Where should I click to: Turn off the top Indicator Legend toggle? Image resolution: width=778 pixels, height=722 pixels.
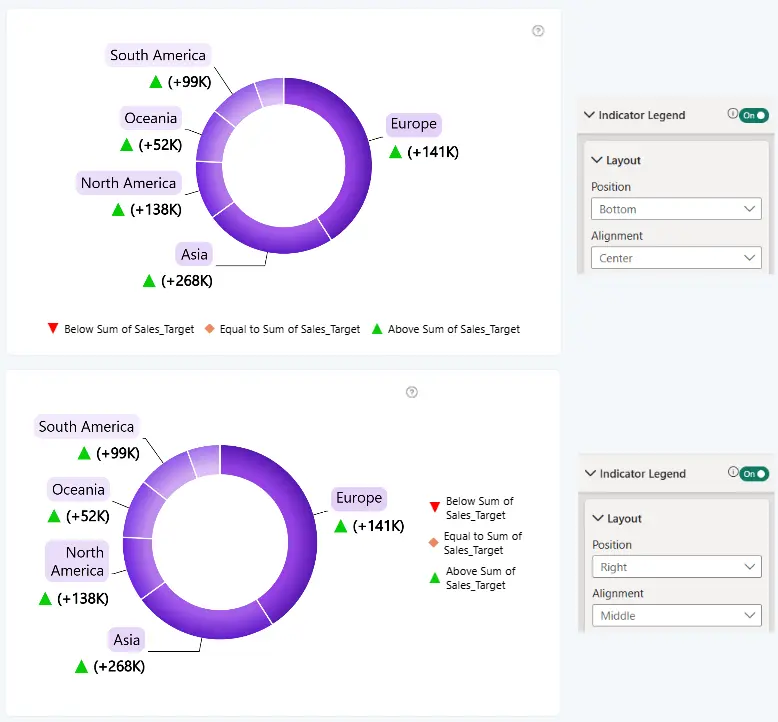tap(754, 115)
